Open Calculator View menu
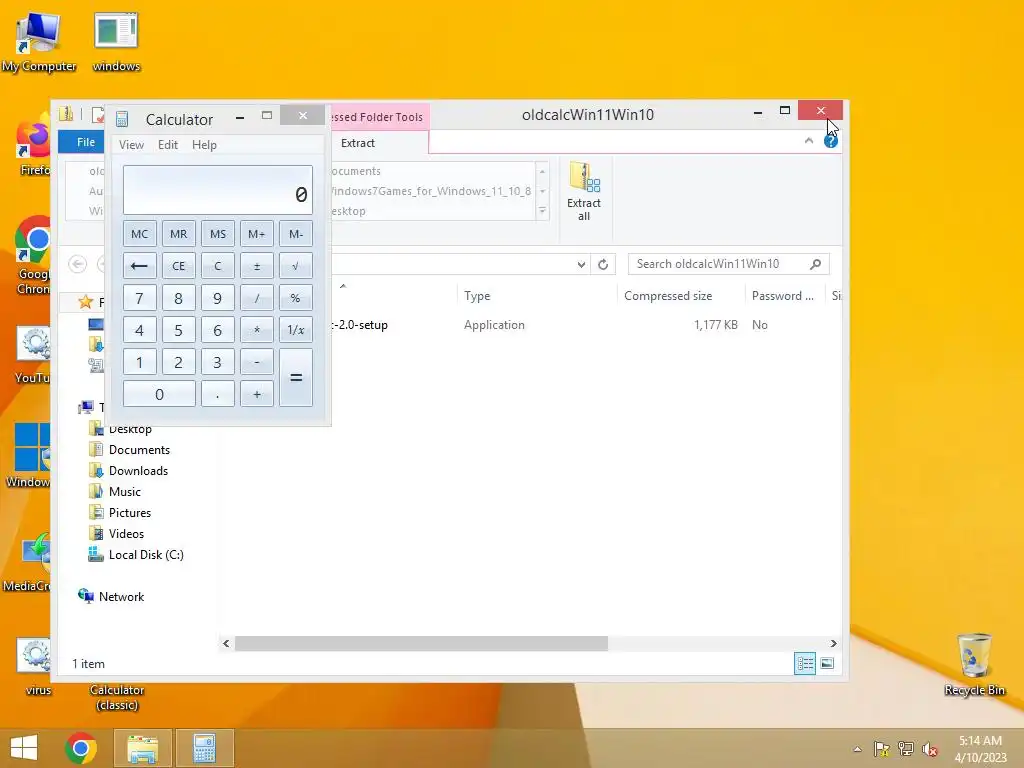Screen dimensions: 1024x768 click(131, 145)
